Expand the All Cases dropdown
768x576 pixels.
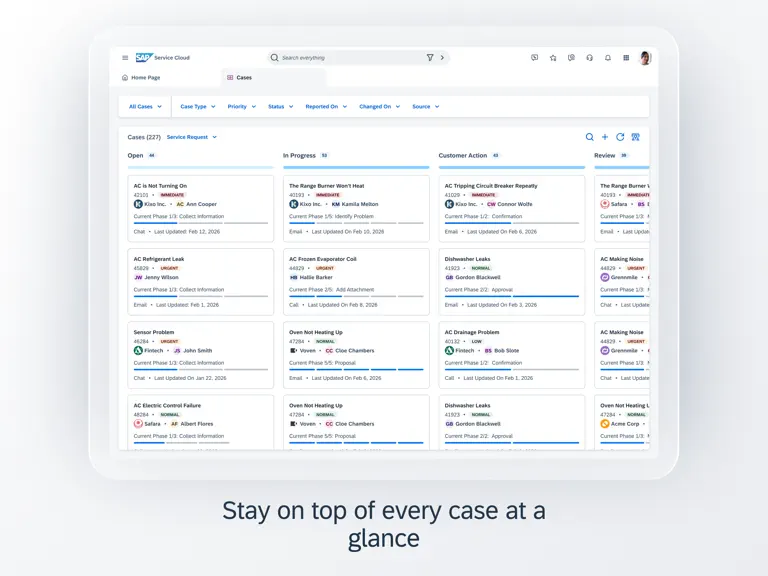coord(145,106)
